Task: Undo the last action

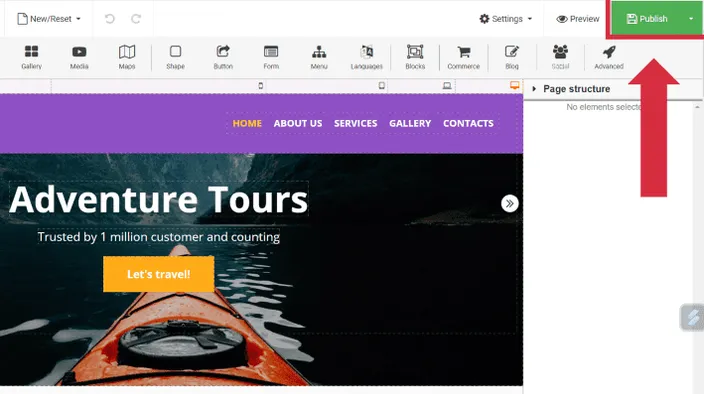Action: [x=110, y=19]
